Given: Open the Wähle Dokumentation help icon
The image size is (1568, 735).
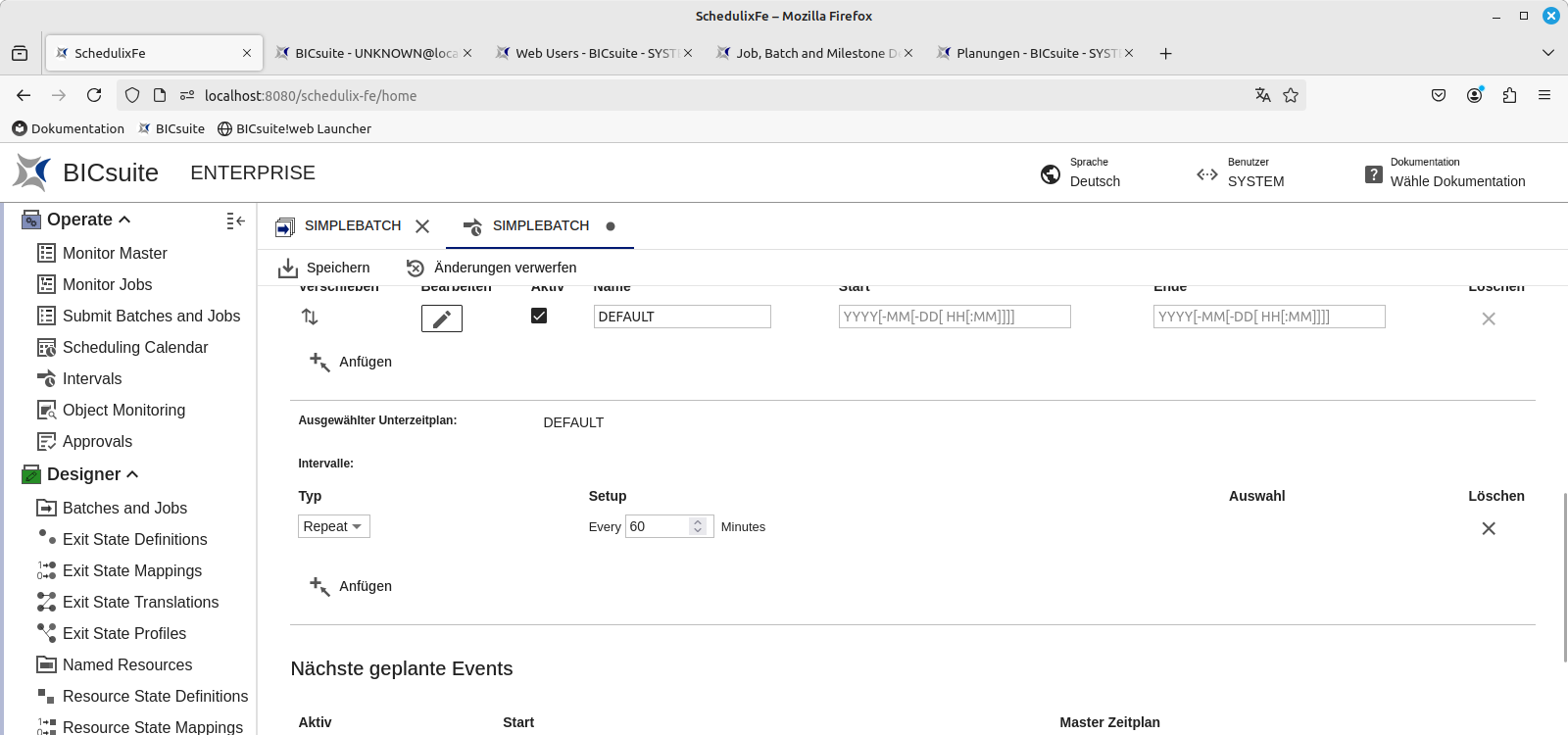Looking at the screenshot, I should pos(1374,174).
